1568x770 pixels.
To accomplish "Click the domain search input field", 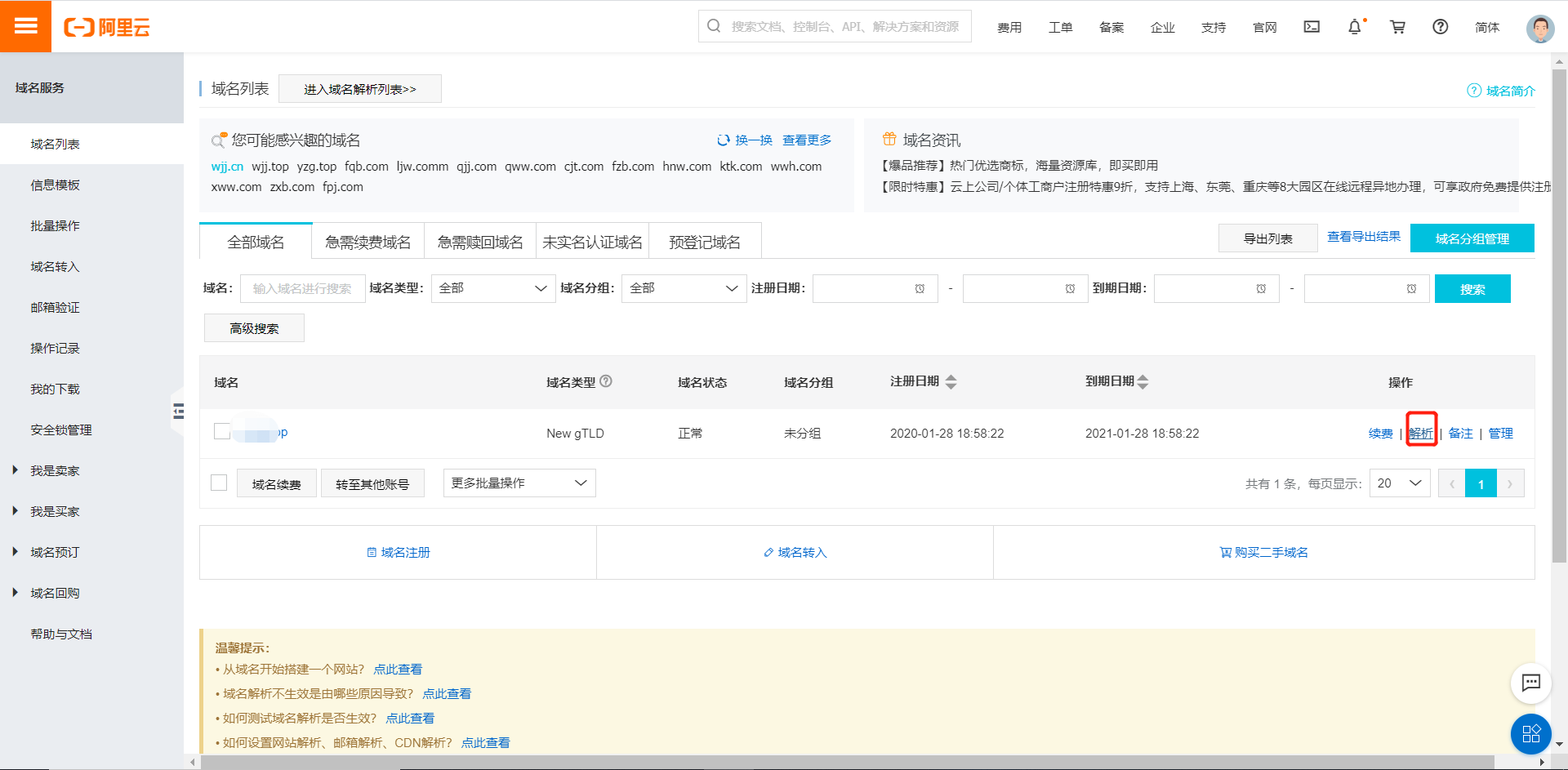I will 302,288.
